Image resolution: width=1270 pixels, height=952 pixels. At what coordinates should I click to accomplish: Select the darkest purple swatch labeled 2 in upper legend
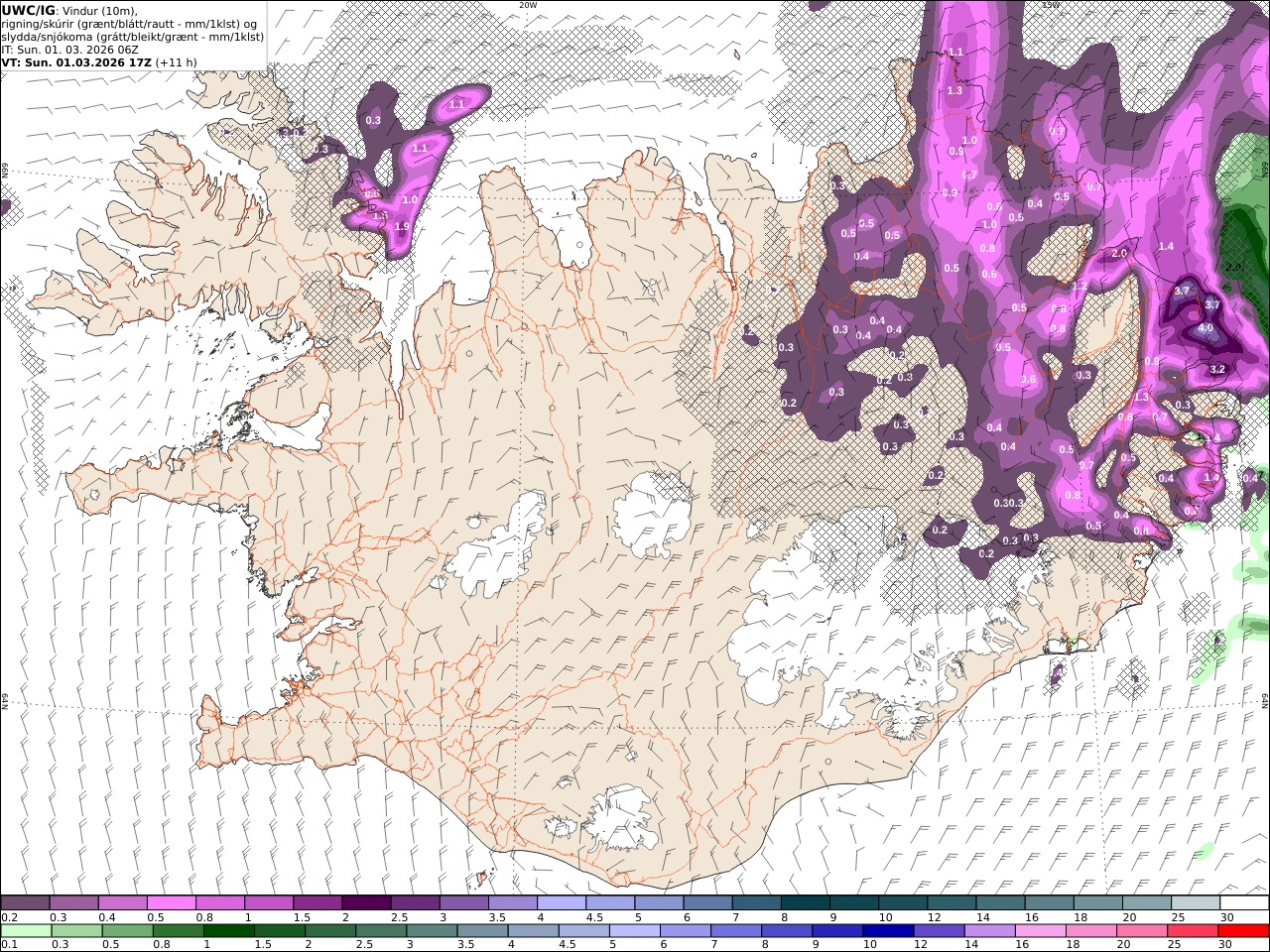coord(365,903)
